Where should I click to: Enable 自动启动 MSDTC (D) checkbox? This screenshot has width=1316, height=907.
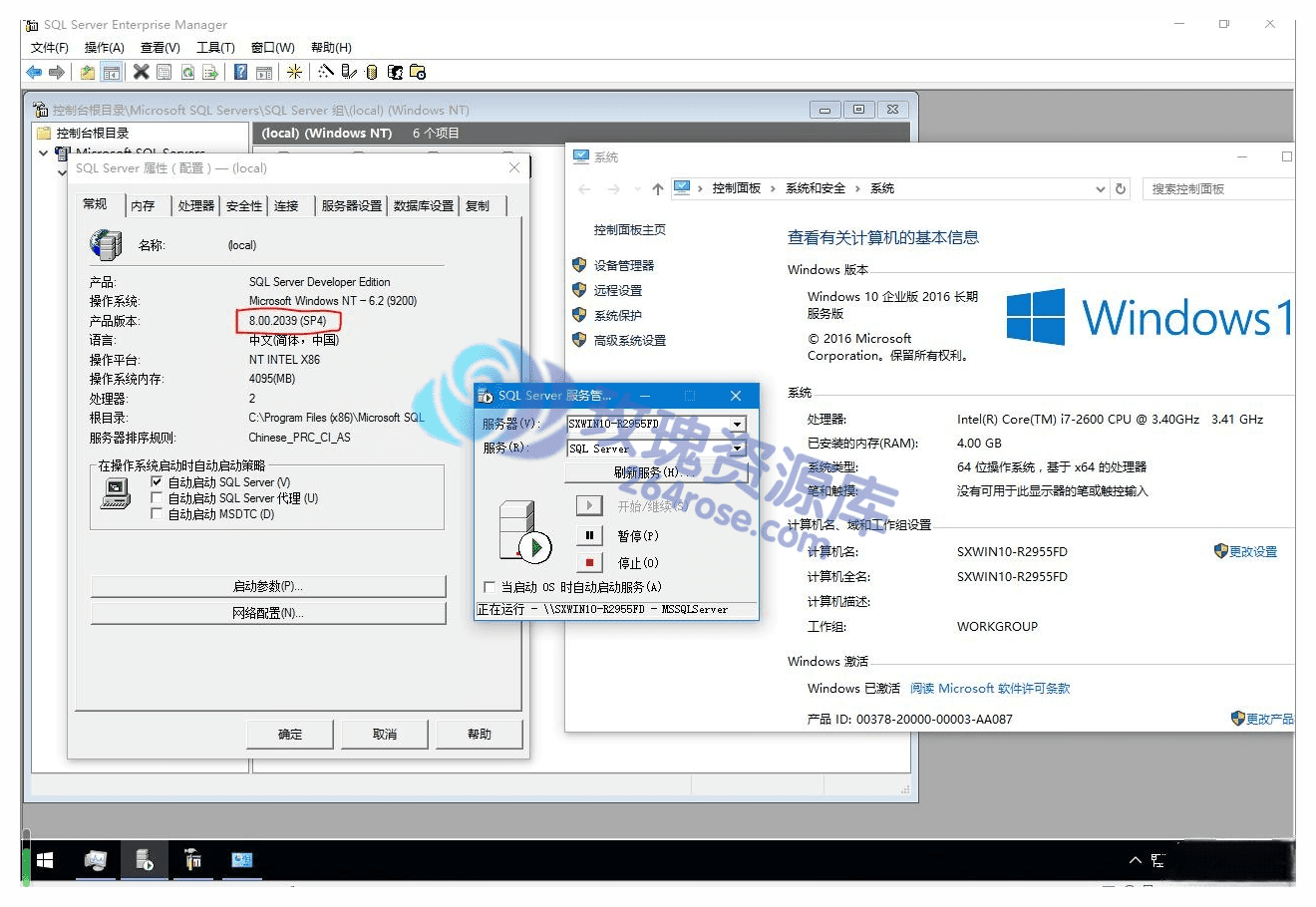[156, 513]
